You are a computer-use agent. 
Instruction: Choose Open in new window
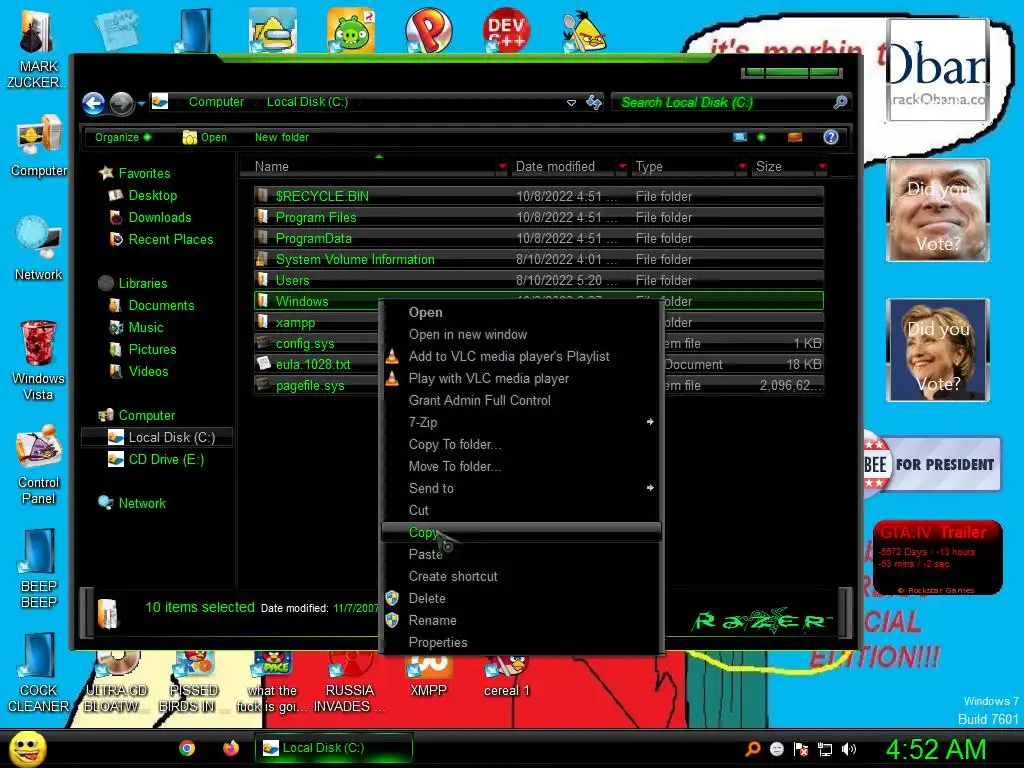click(521, 334)
